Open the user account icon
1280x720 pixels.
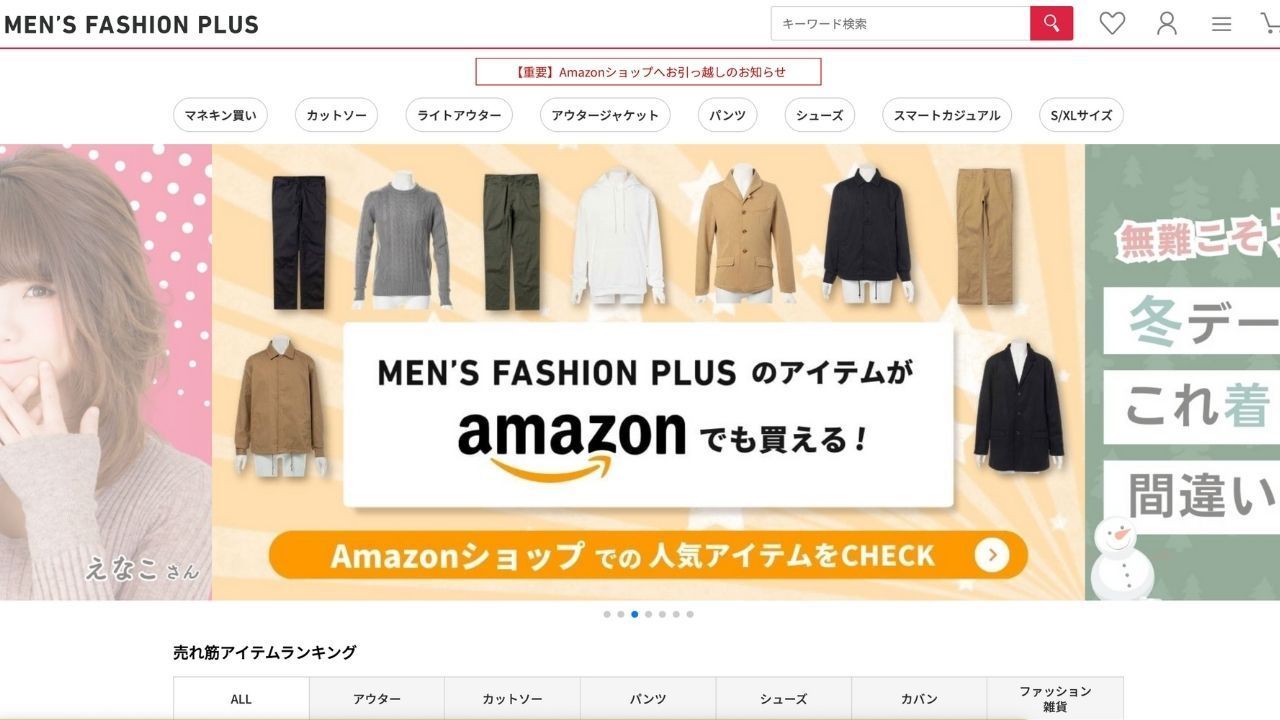tap(1167, 23)
